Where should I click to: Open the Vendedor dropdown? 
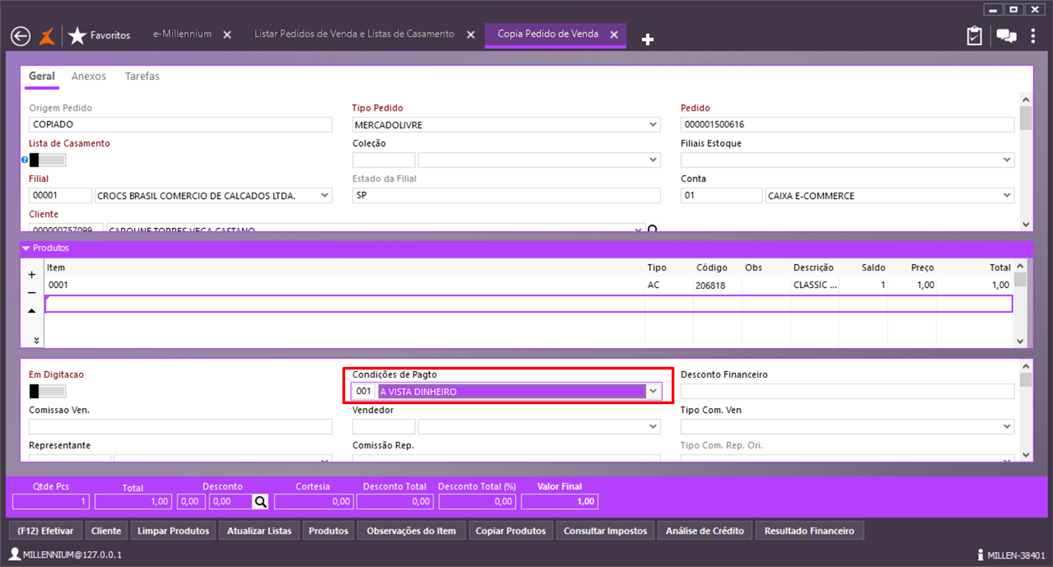653,427
